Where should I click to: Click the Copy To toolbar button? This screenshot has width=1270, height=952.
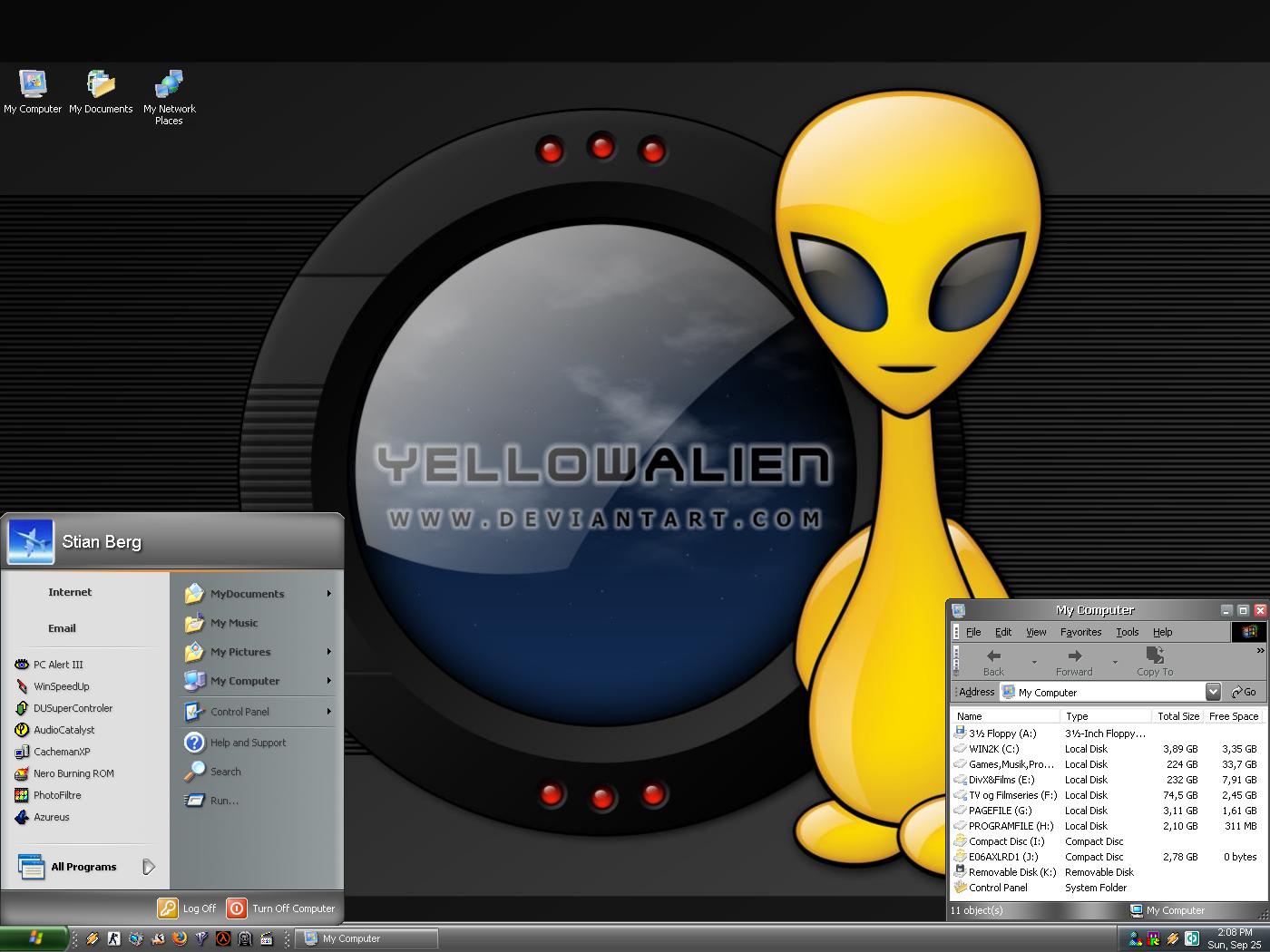coord(1155,662)
